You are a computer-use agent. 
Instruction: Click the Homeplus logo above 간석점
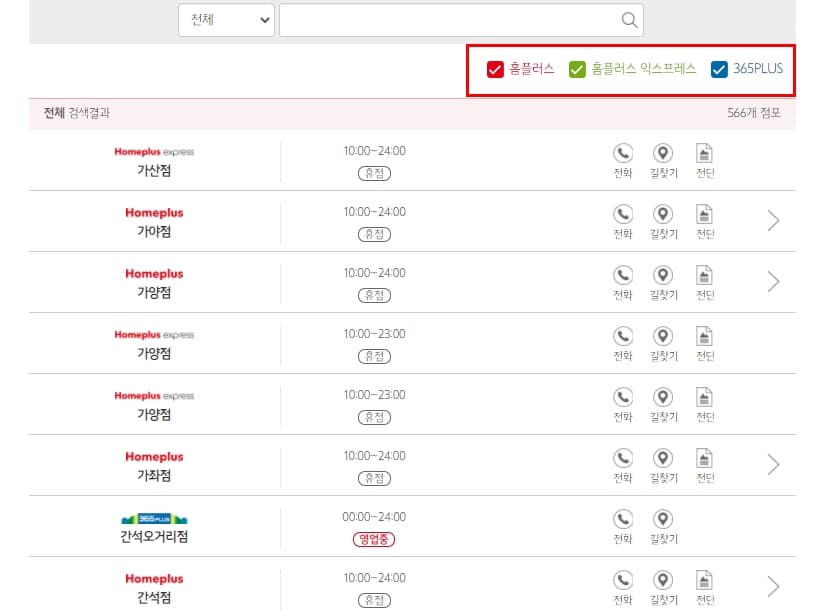pos(154,579)
